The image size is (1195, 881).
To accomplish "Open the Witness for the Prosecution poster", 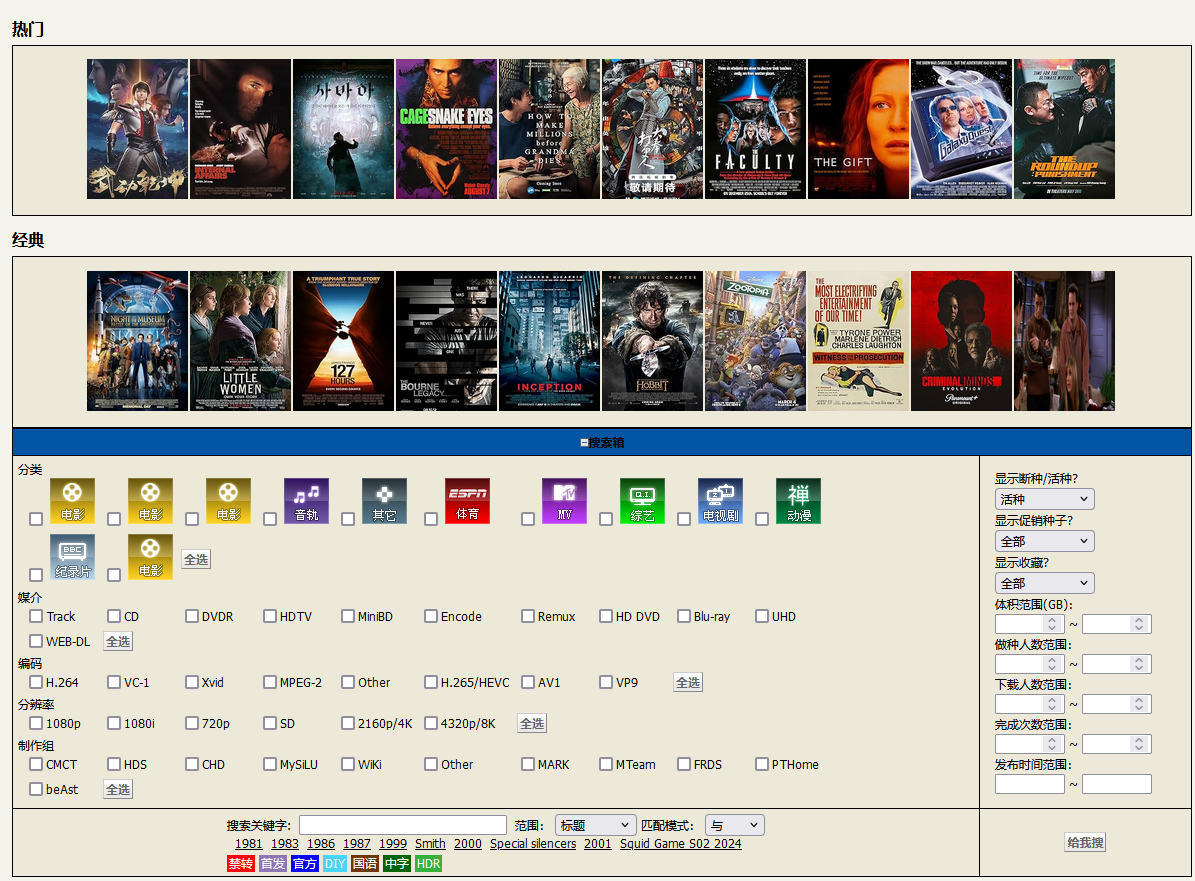I will coord(858,341).
